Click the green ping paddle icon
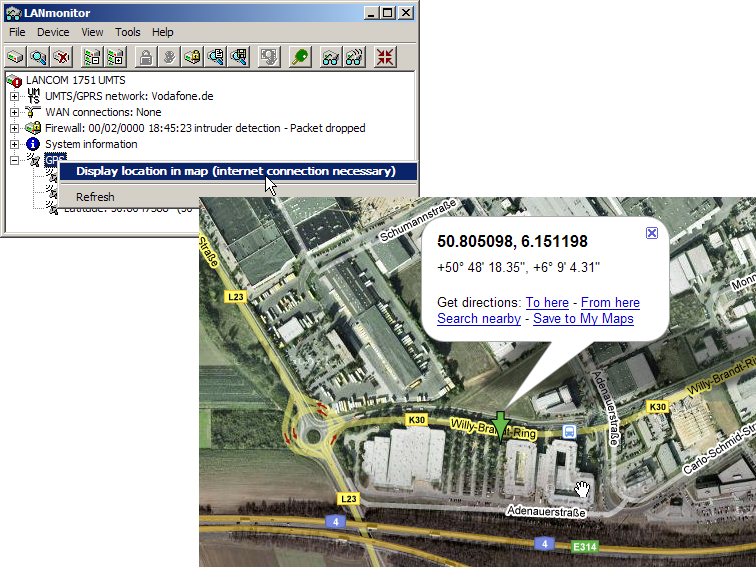The height and width of the screenshot is (567, 756). [x=299, y=57]
